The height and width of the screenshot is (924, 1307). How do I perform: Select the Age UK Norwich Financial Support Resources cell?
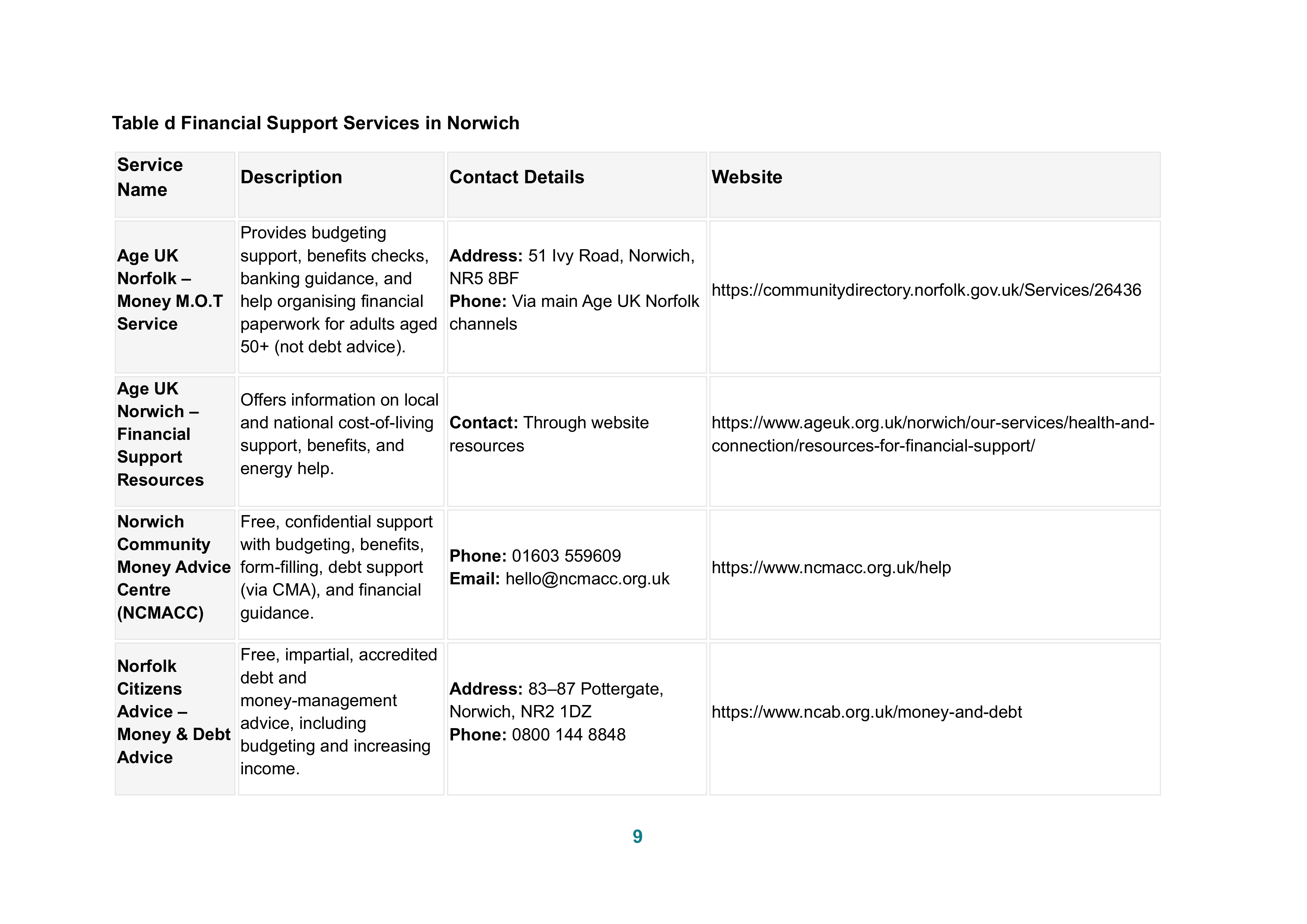click(x=175, y=442)
